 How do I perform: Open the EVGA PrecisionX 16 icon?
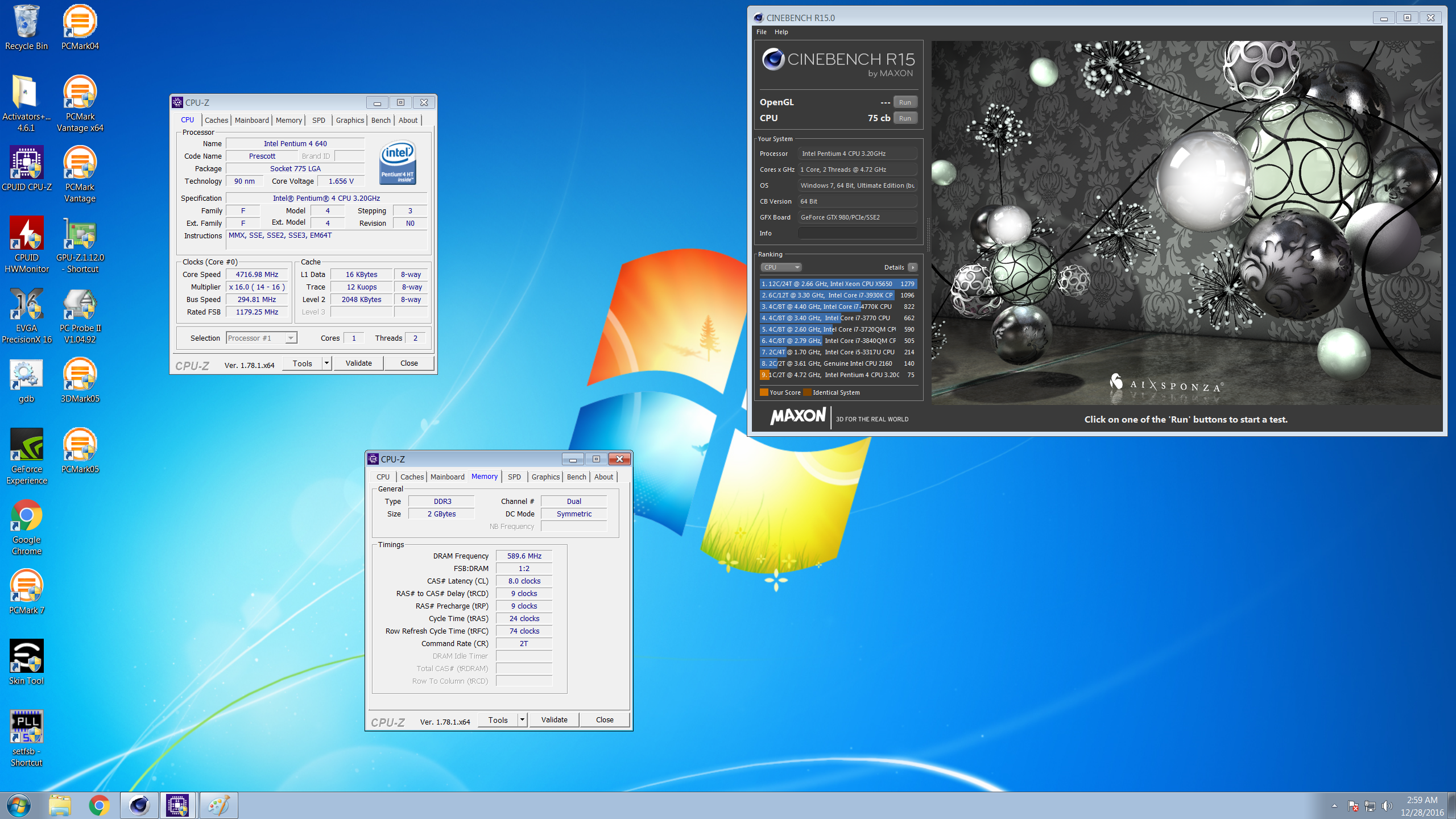(x=26, y=315)
